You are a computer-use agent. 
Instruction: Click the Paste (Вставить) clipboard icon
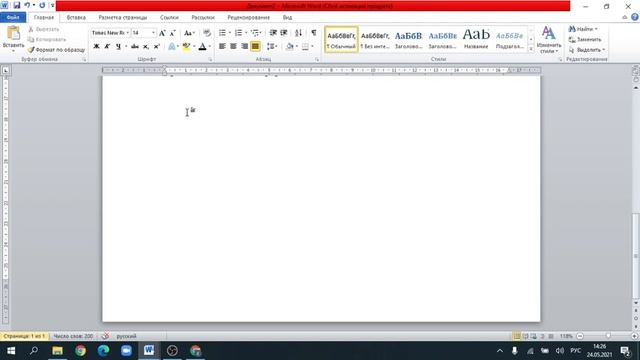(13, 33)
